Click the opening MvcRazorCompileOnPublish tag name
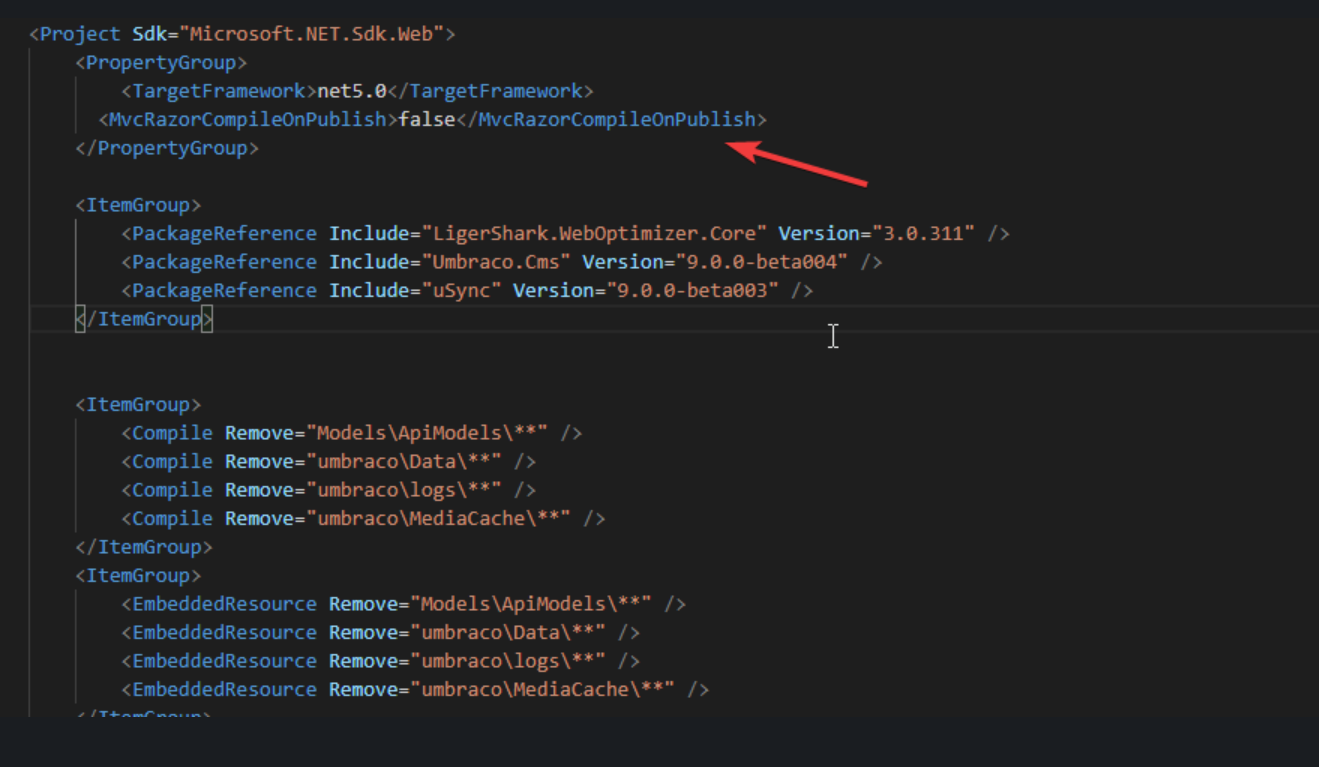 (x=247, y=120)
